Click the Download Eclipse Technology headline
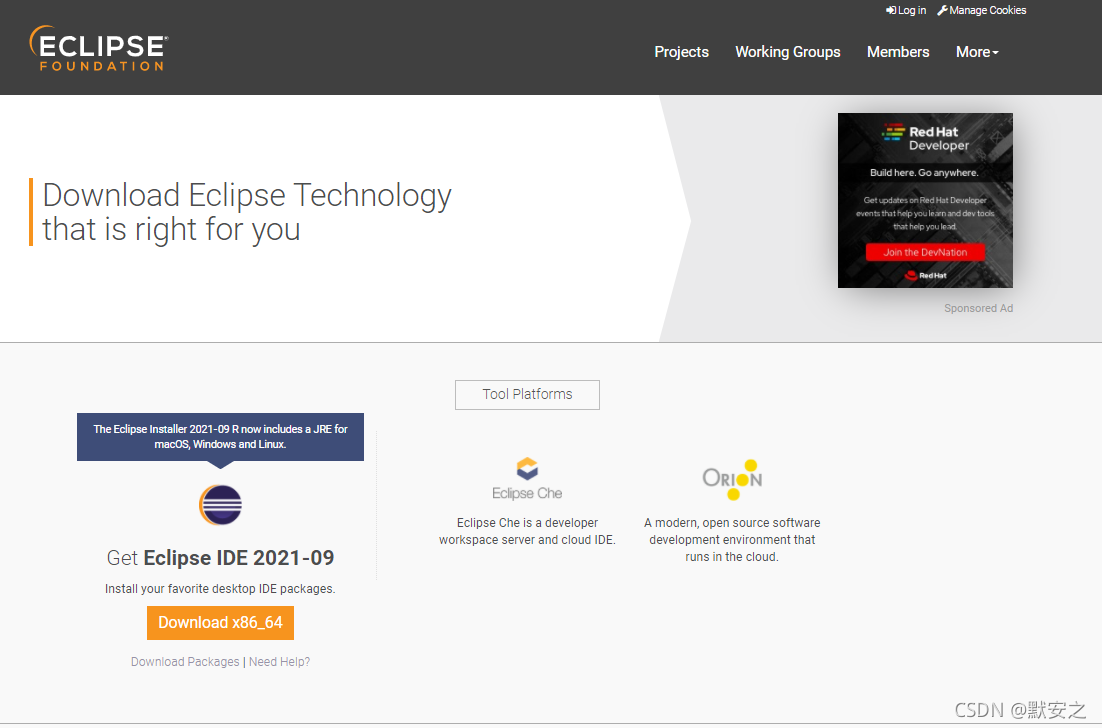The image size is (1102, 728). 247,212
